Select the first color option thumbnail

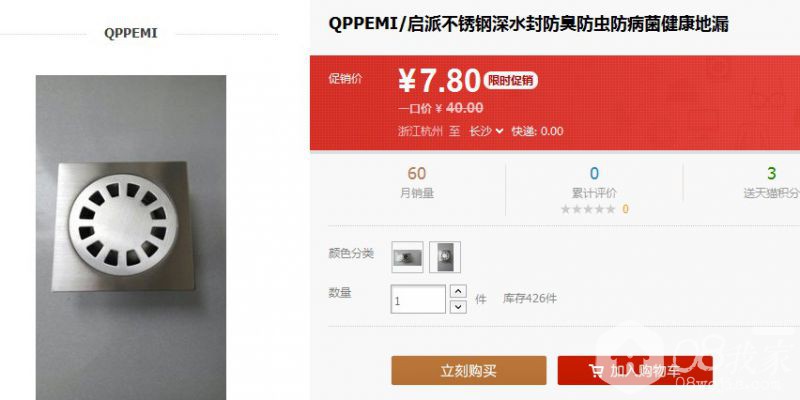point(407,257)
